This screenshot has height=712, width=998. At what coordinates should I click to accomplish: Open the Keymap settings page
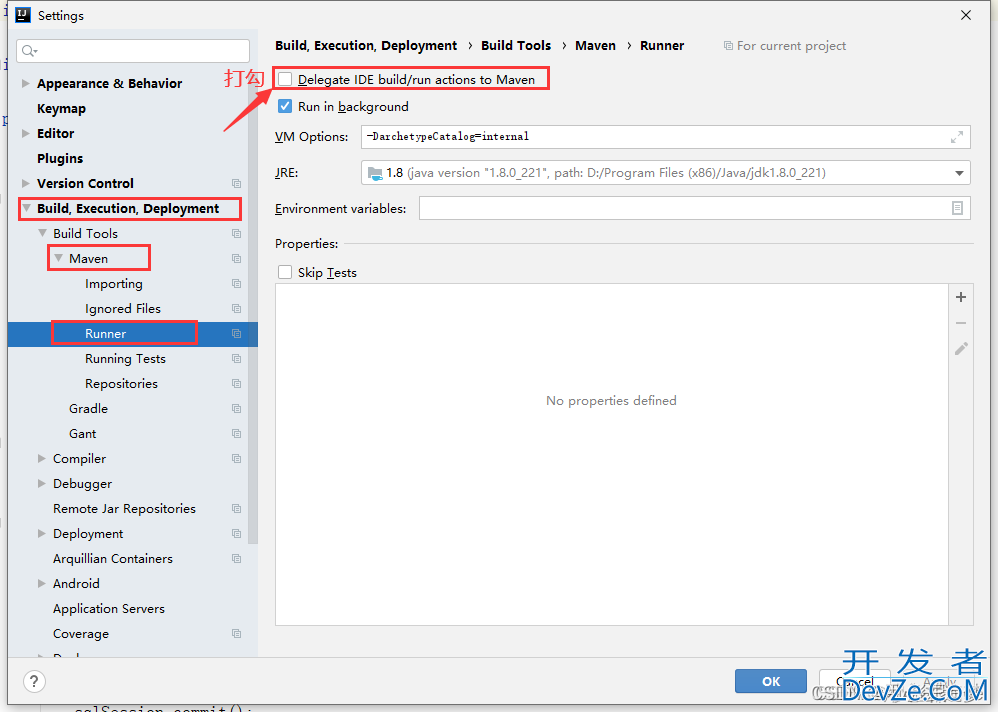click(61, 108)
